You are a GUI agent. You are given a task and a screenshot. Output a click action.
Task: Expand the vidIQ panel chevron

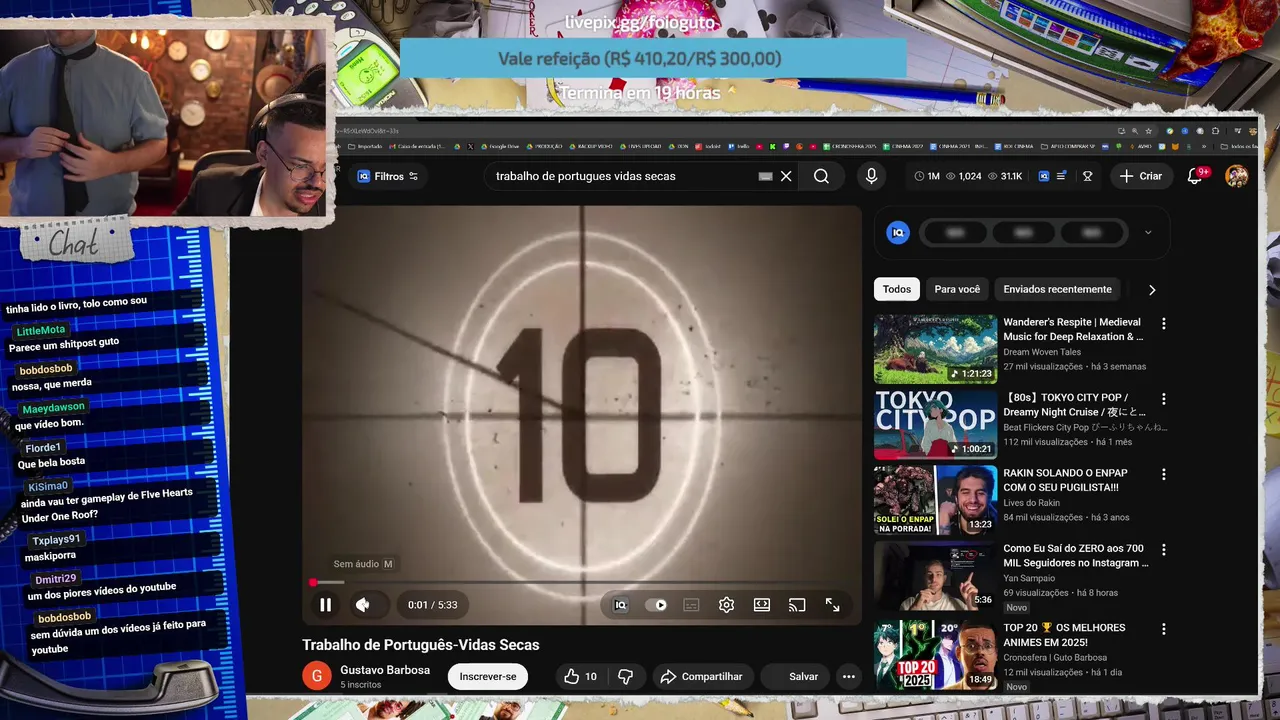coord(1148,233)
